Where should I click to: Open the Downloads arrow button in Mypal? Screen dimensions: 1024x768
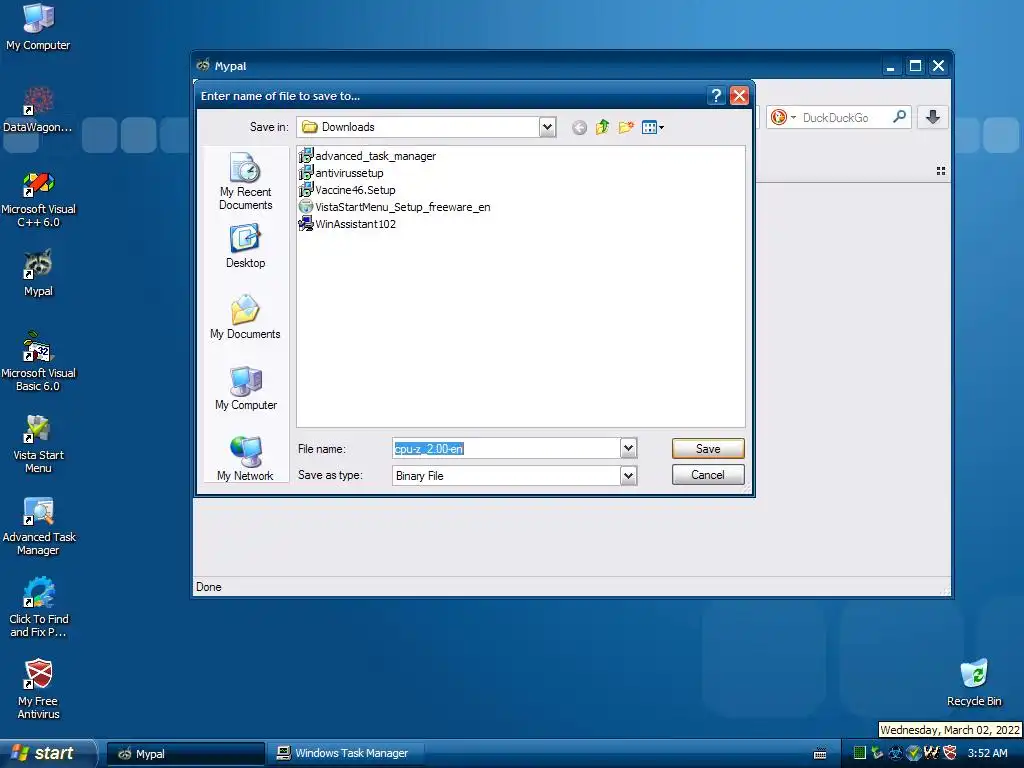coord(933,117)
